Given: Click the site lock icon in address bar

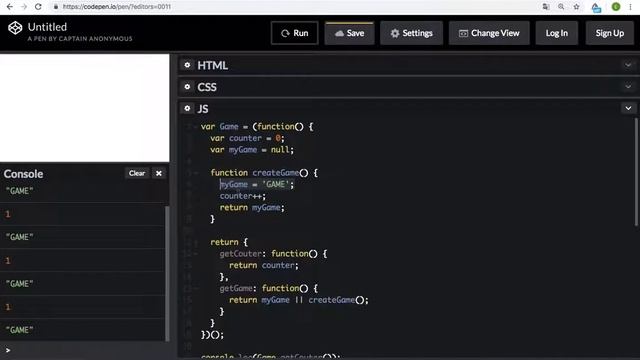Looking at the screenshot, I should click(56, 7).
